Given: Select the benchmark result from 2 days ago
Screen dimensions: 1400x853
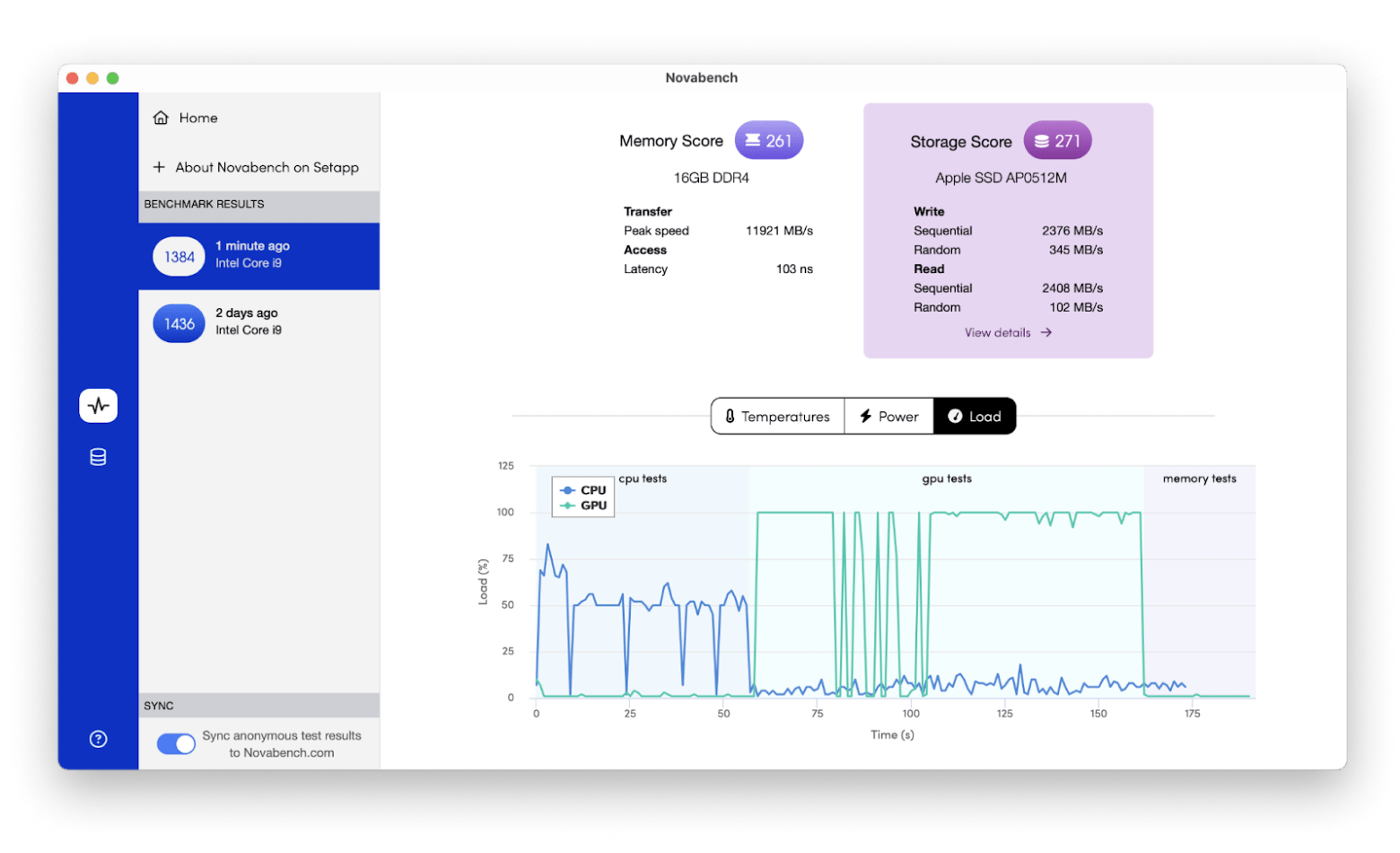Looking at the screenshot, I should [258, 321].
